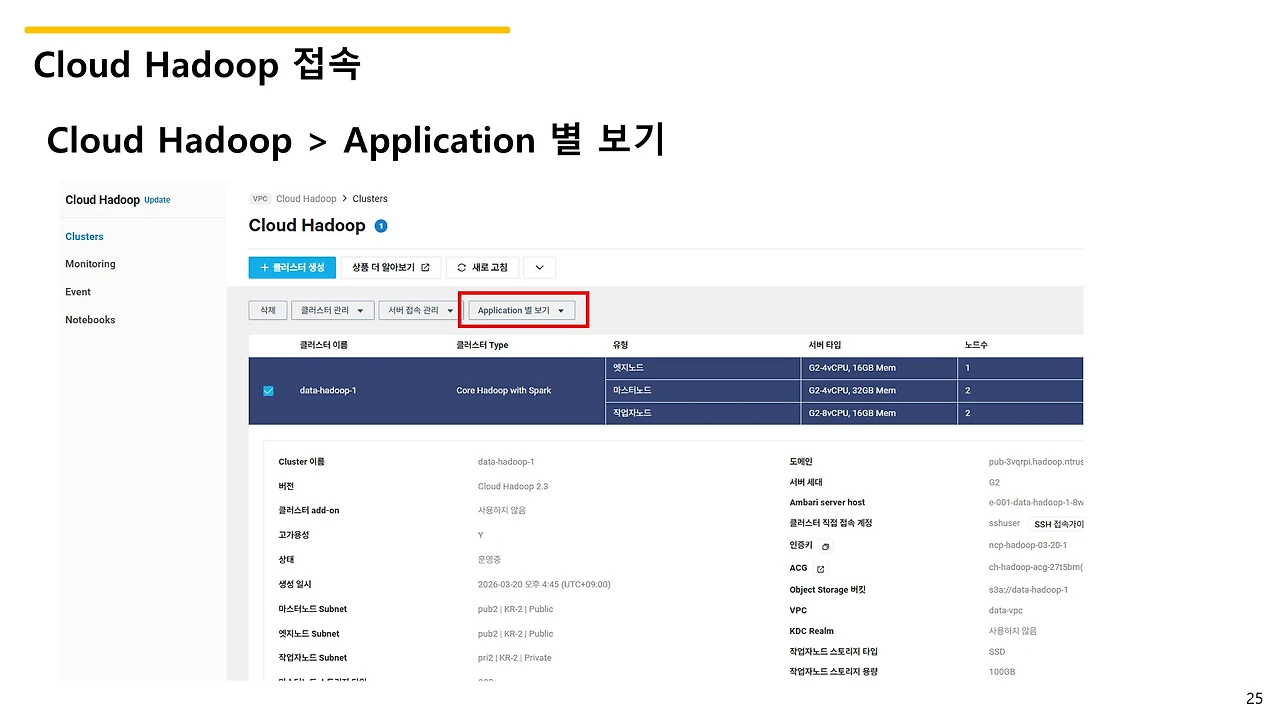This screenshot has width=1280, height=720.
Task: Click the VPC badge in the breadcrumb
Action: click(260, 198)
